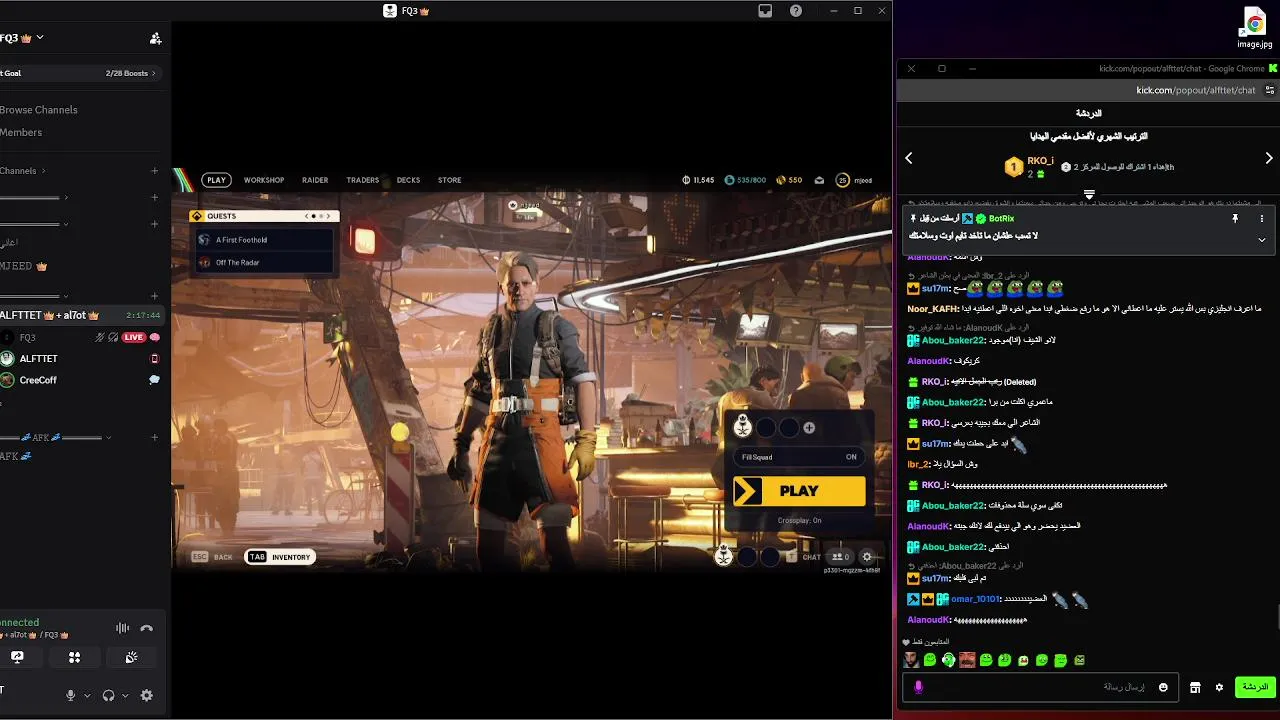This screenshot has width=1280, height=720.
Task: Open the Discord soundboard button
Action: click(131, 657)
